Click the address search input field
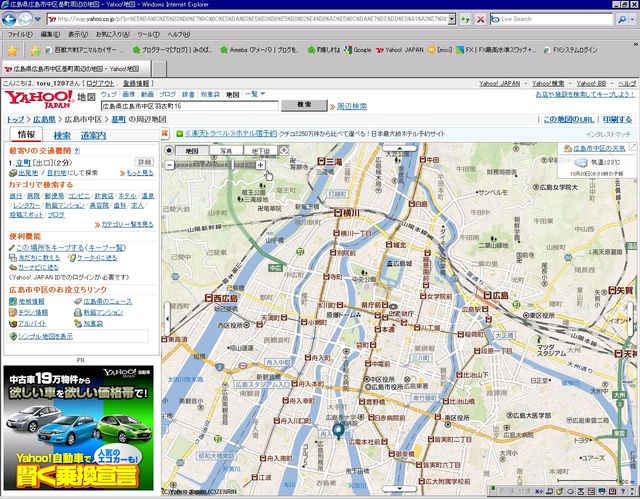This screenshot has height=499, width=640. [x=190, y=105]
